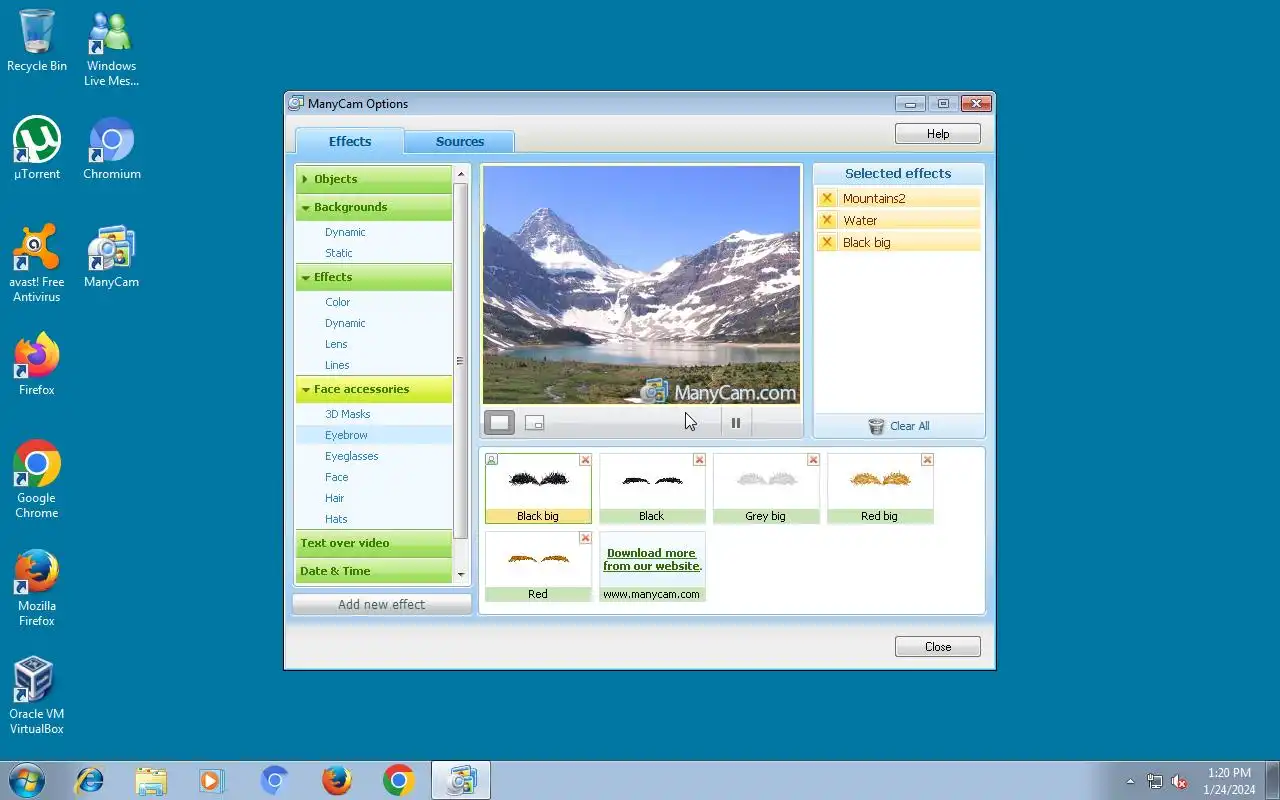This screenshot has width=1280, height=800.
Task: Open the Date & Time section
Action: 374,571
